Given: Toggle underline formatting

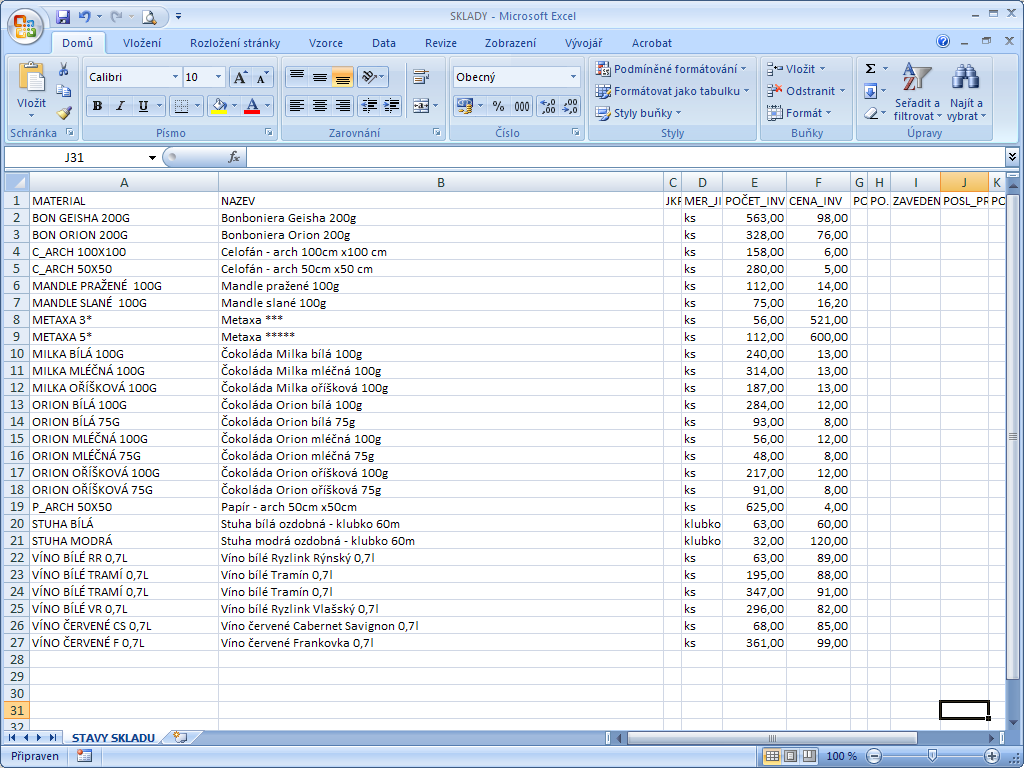Looking at the screenshot, I should pyautogui.click(x=143, y=106).
